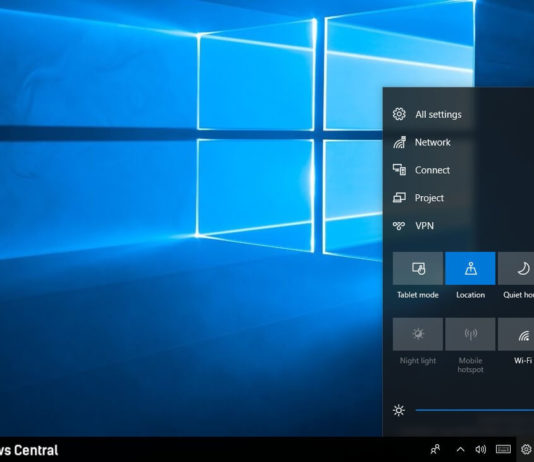Click the All settings gear icon
Screen dimensions: 534x462
[399, 114]
